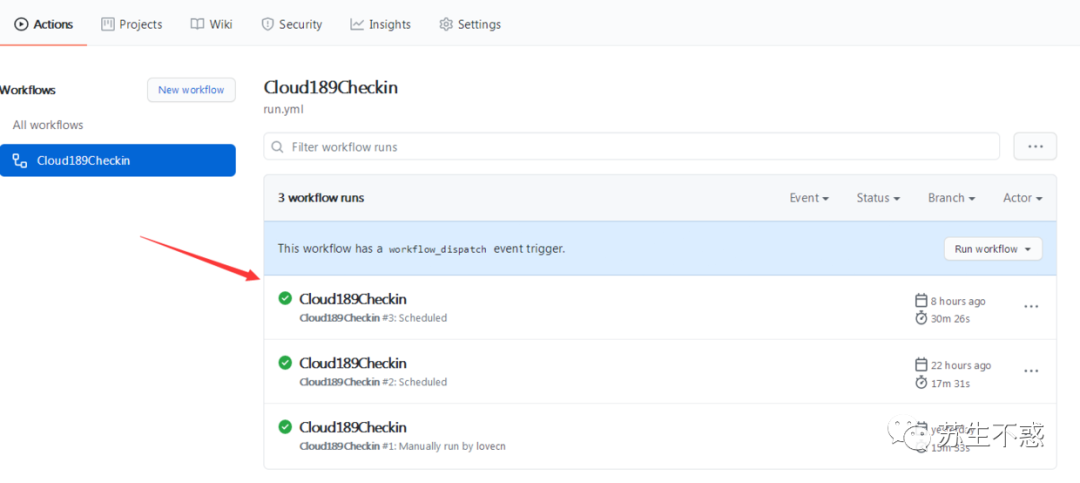
Task: Click the calendar icon beside 8 hours ago
Action: (x=921, y=300)
